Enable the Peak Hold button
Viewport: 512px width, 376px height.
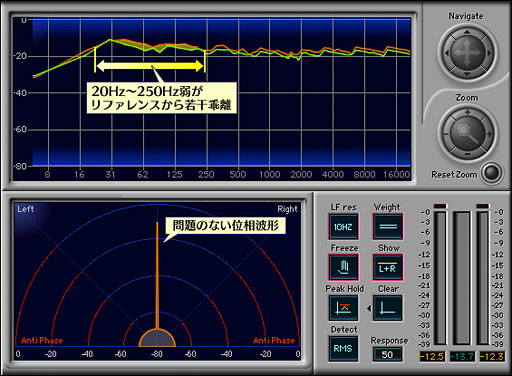[x=343, y=308]
